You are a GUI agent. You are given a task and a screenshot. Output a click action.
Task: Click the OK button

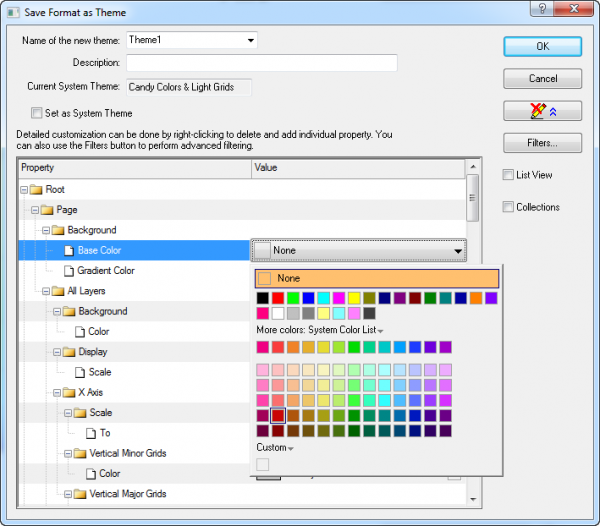[542, 46]
